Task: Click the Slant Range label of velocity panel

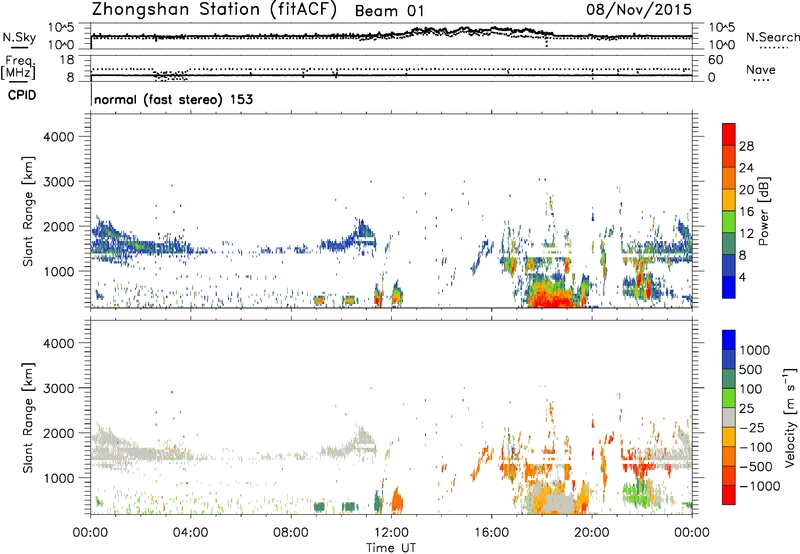Action: pos(28,418)
